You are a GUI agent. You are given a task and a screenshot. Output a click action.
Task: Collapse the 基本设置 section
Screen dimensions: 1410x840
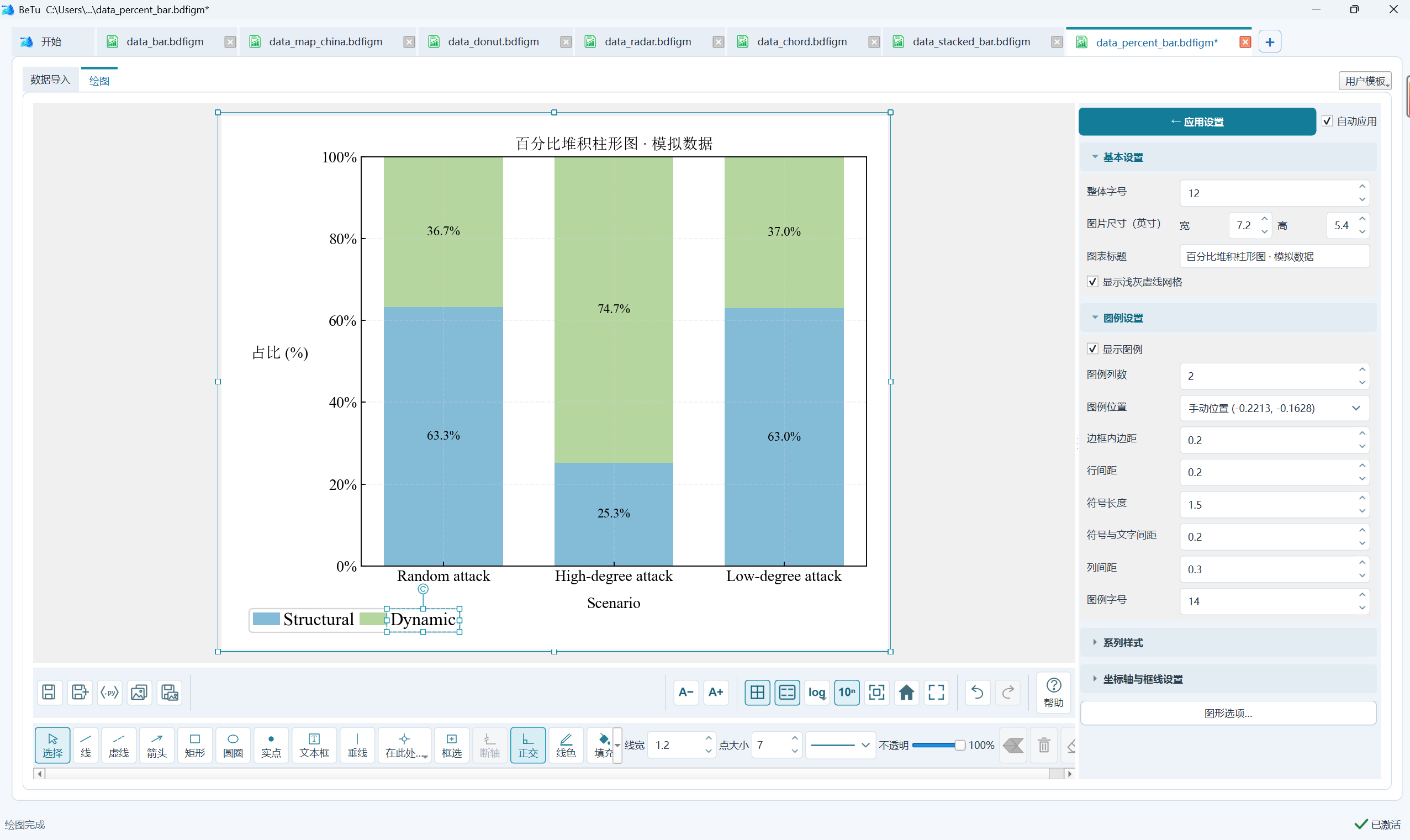tap(1228, 157)
